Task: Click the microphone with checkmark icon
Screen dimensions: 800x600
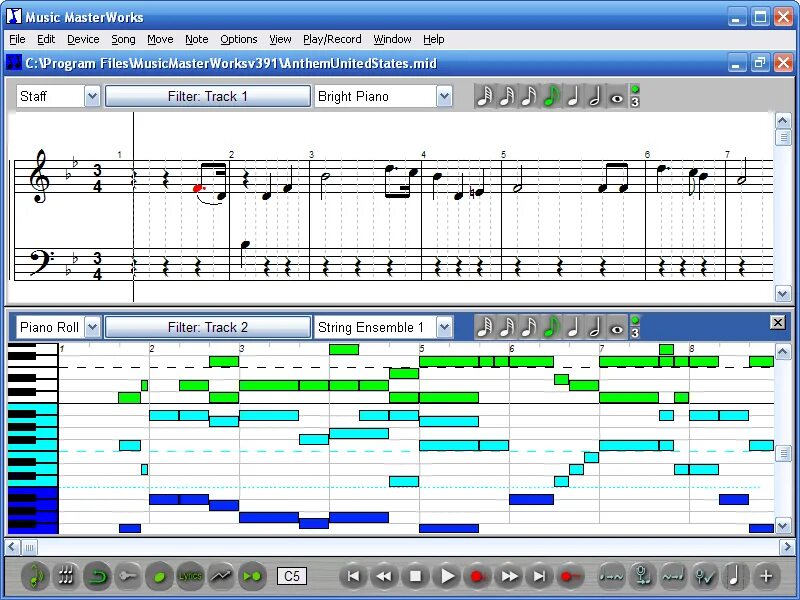Action: coord(705,577)
